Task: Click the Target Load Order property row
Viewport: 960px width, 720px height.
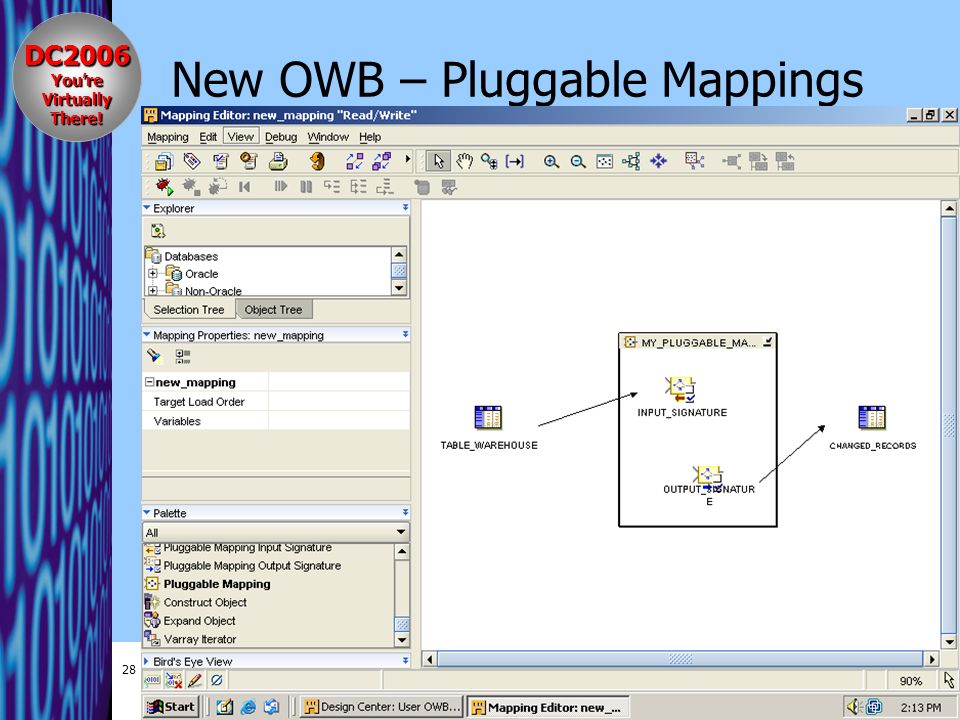Action: pyautogui.click(x=276, y=401)
